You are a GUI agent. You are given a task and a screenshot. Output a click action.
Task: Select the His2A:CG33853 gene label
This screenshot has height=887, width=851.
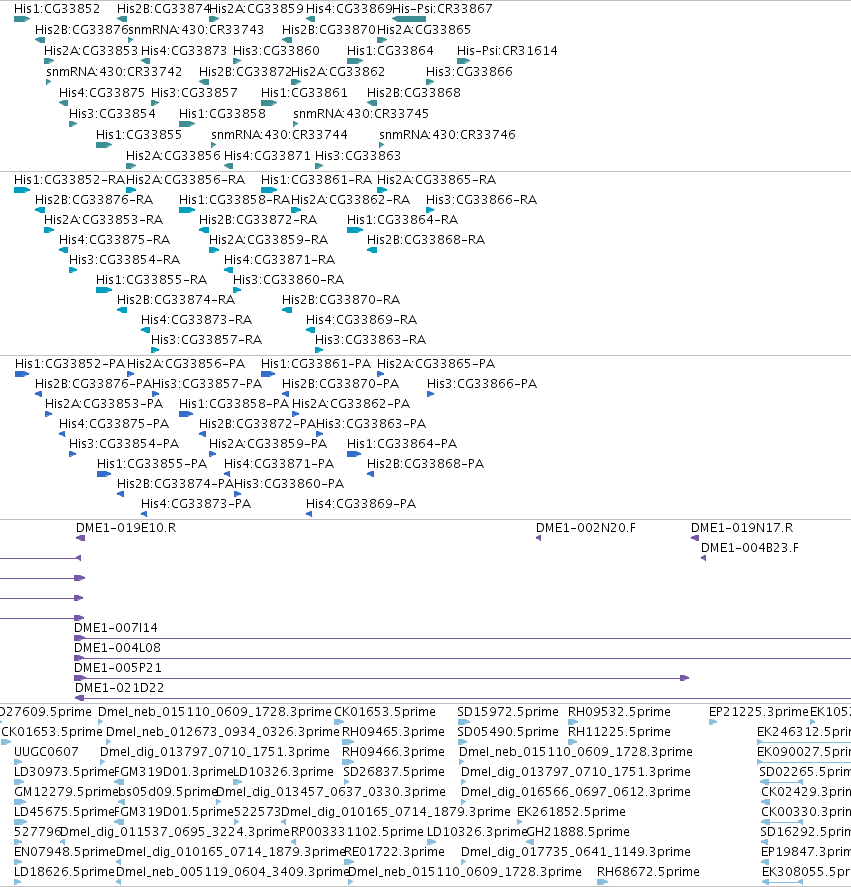pos(91,51)
